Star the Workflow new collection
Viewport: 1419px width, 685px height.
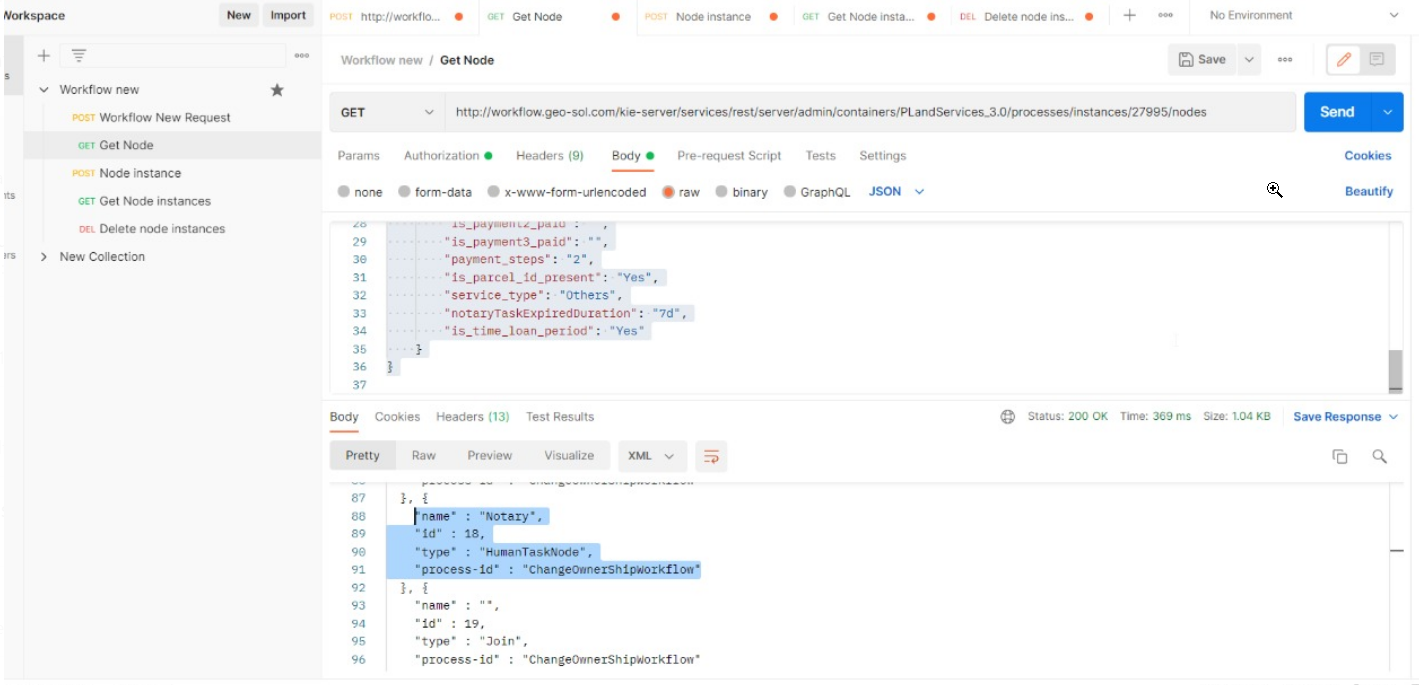click(277, 90)
